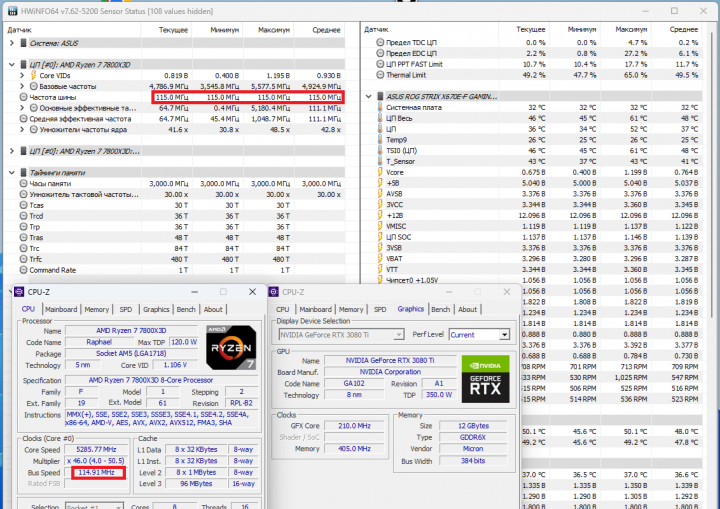The image size is (720, 509).
Task: Click the Средняя эффективная частота clock icon
Action: (x=23, y=119)
